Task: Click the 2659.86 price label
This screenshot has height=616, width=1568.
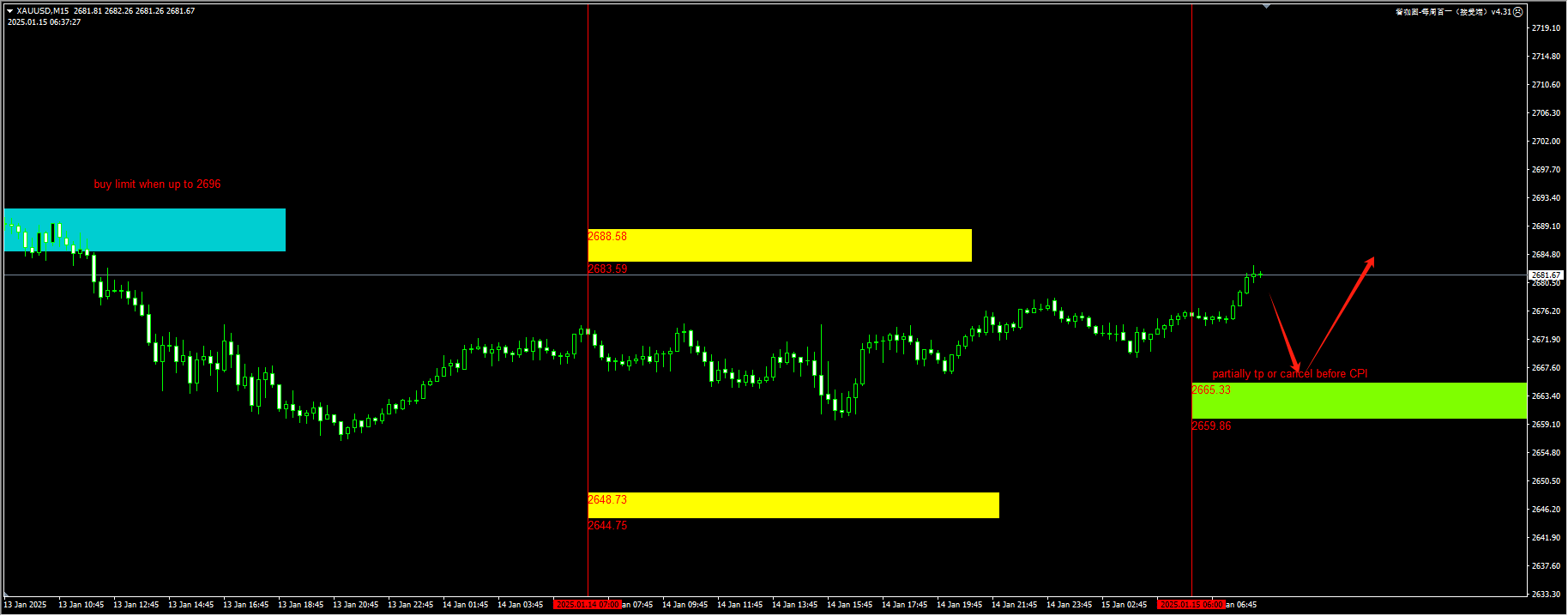Action: (x=1211, y=426)
